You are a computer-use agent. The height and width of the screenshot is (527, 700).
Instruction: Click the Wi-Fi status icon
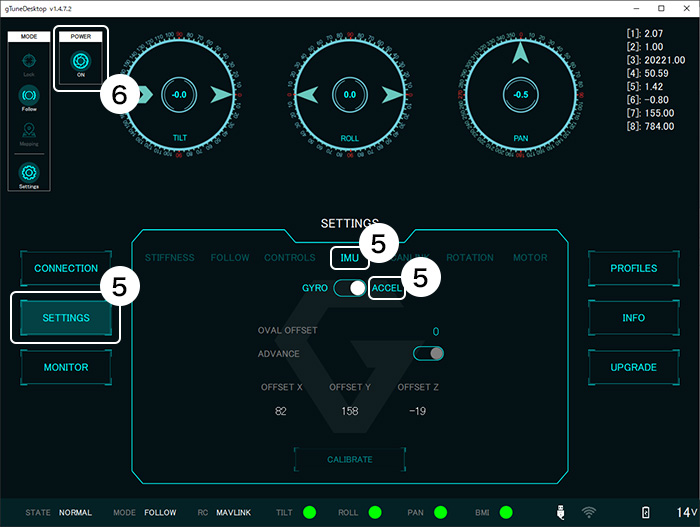click(589, 512)
